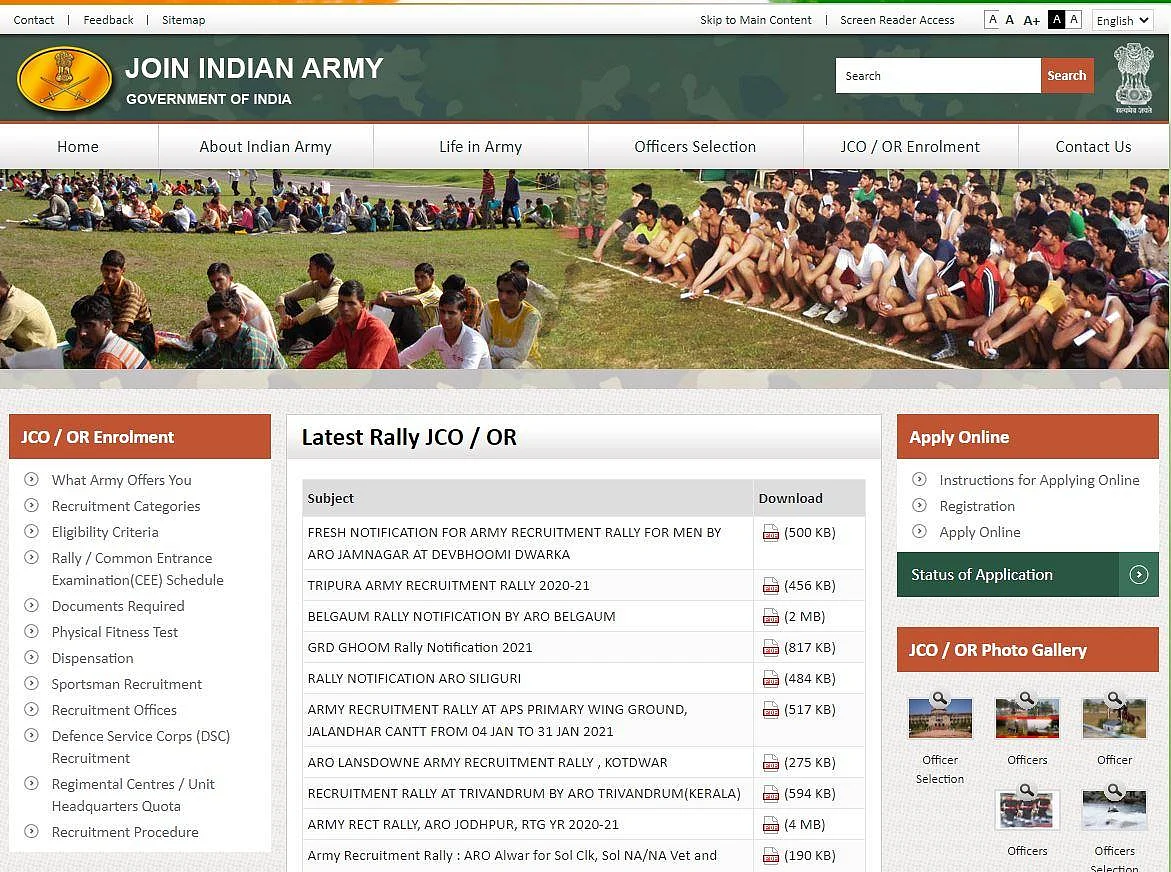The image size is (1171, 872).
Task: Open the About Indian Army menu
Action: click(265, 146)
